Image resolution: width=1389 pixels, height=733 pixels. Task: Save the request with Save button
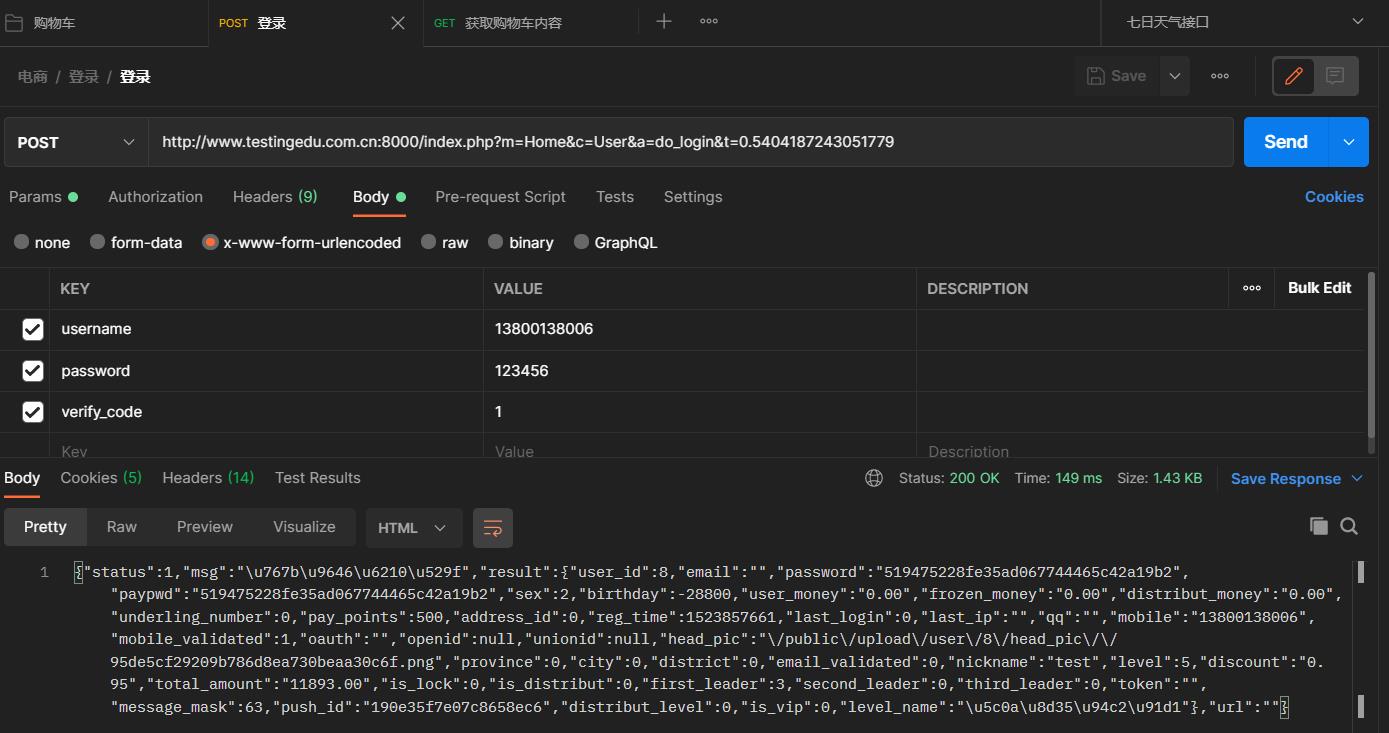point(1117,76)
